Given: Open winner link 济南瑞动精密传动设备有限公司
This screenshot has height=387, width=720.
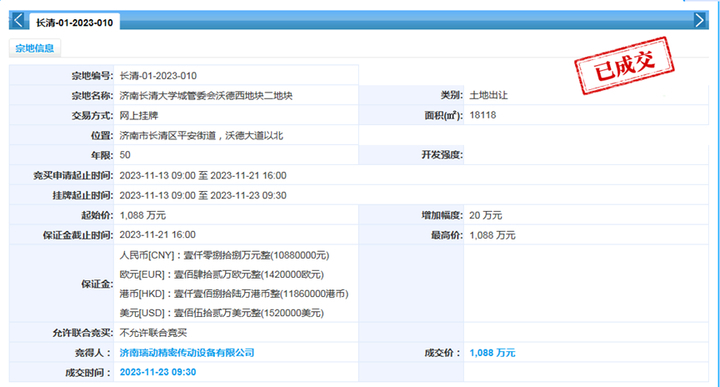Looking at the screenshot, I should click(x=187, y=353).
